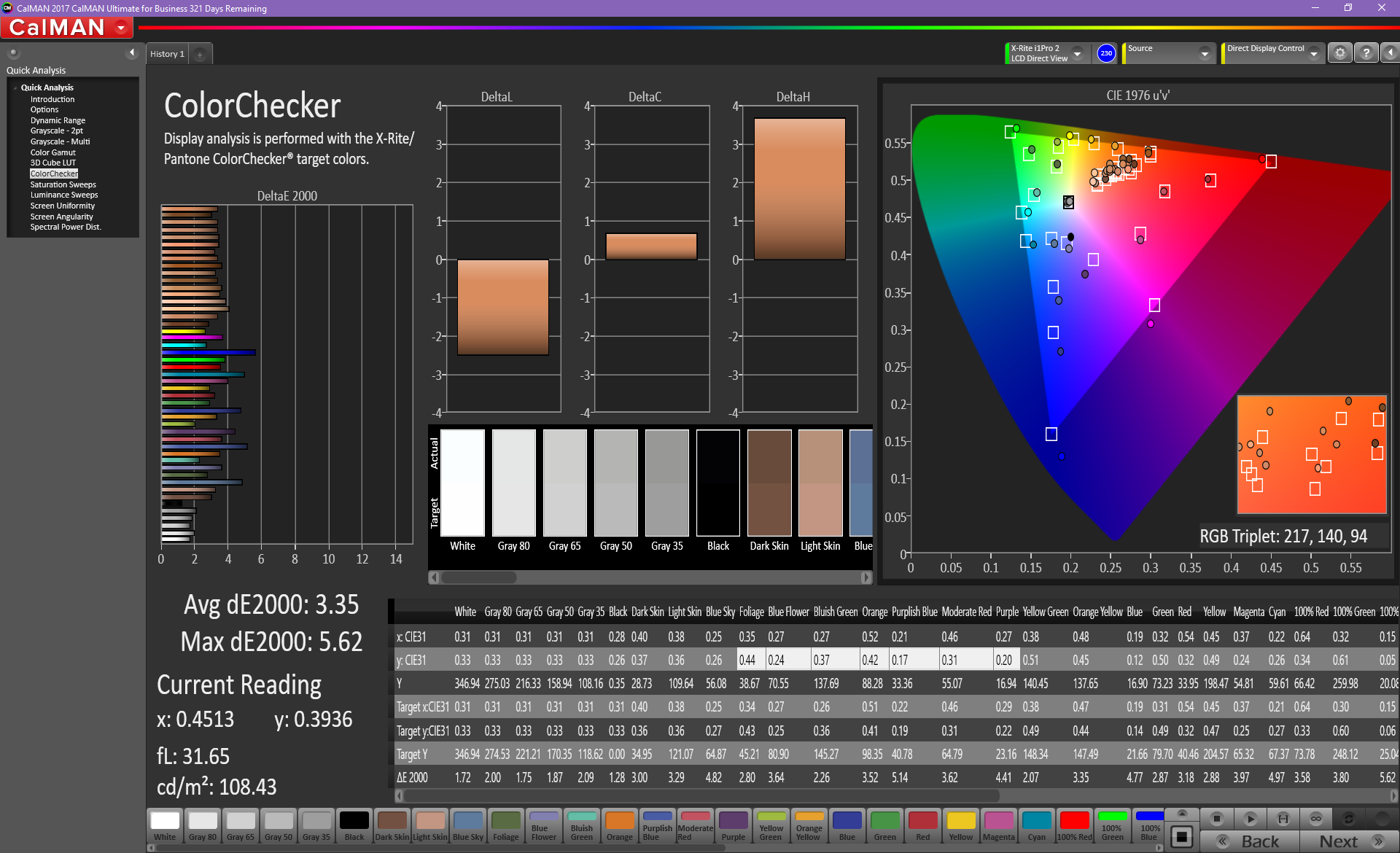Open the settings gear icon
This screenshot has height=853, width=1400.
(1339, 53)
